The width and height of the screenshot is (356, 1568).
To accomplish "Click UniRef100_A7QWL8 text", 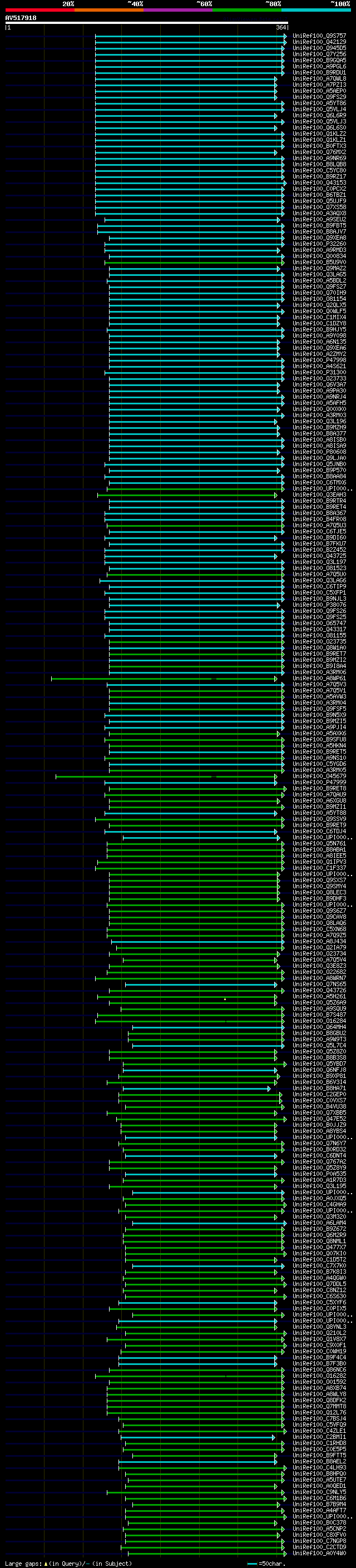I will (x=319, y=78).
